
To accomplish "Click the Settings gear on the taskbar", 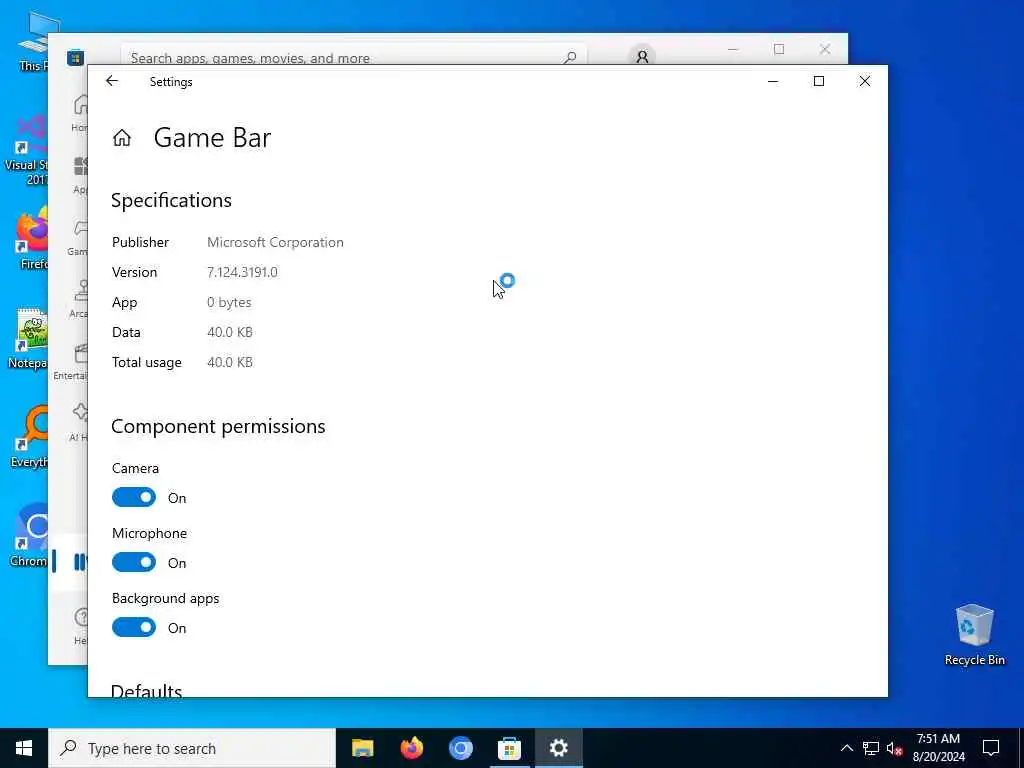I will [558, 748].
